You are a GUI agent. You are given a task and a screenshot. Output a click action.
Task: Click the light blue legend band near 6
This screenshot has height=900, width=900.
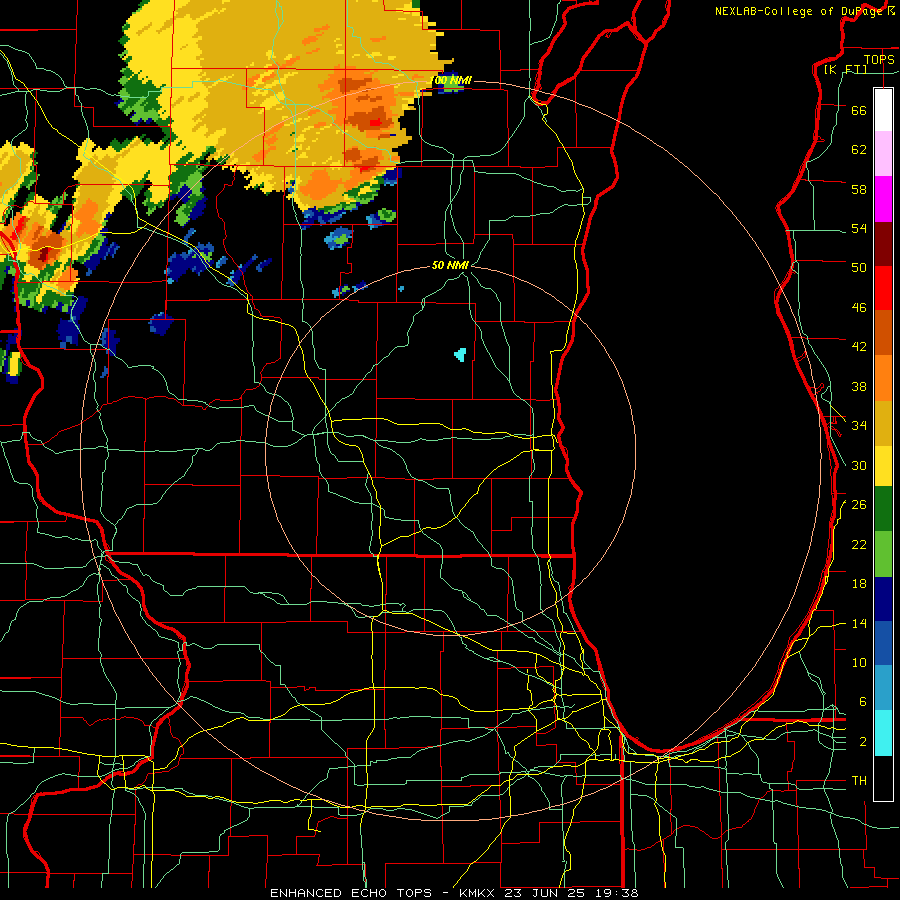pyautogui.click(x=883, y=688)
